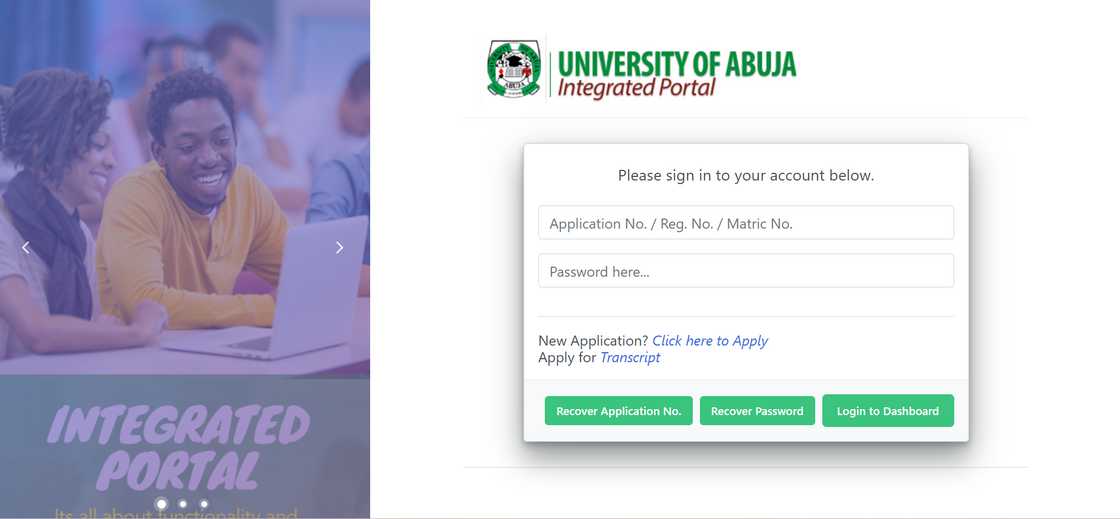This screenshot has height=519, width=1120.
Task: Click the 'Please sign in to your account' heading
Action: [745, 175]
